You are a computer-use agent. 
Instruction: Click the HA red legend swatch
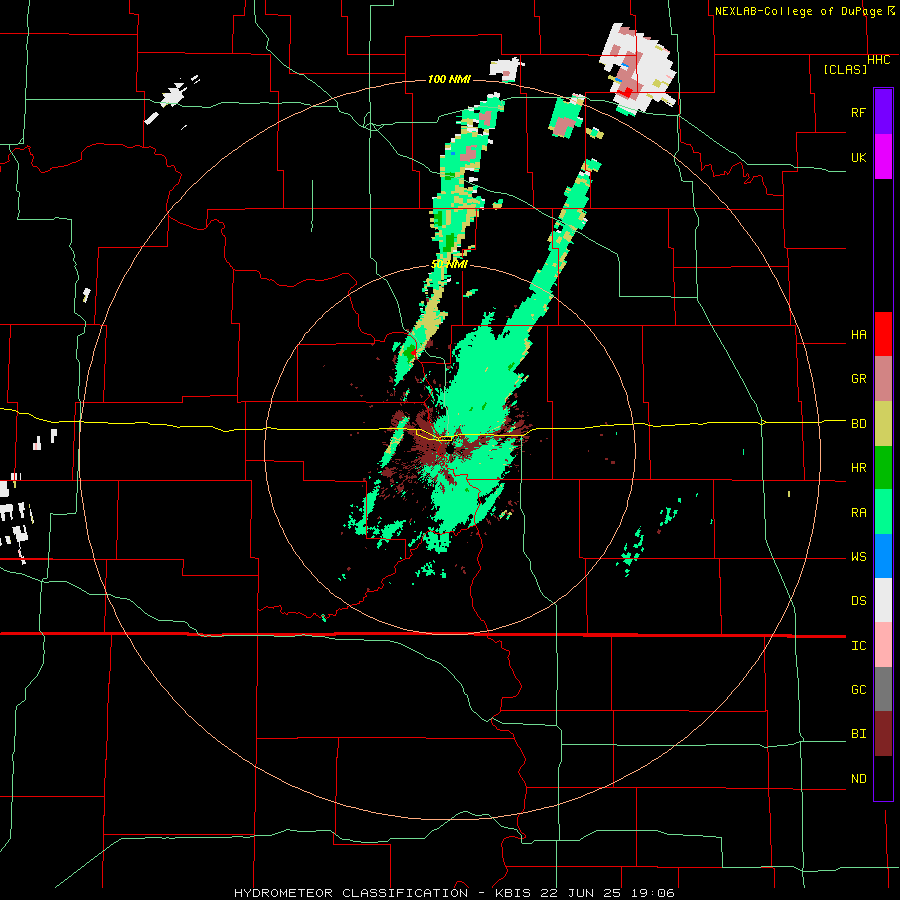[x=883, y=334]
